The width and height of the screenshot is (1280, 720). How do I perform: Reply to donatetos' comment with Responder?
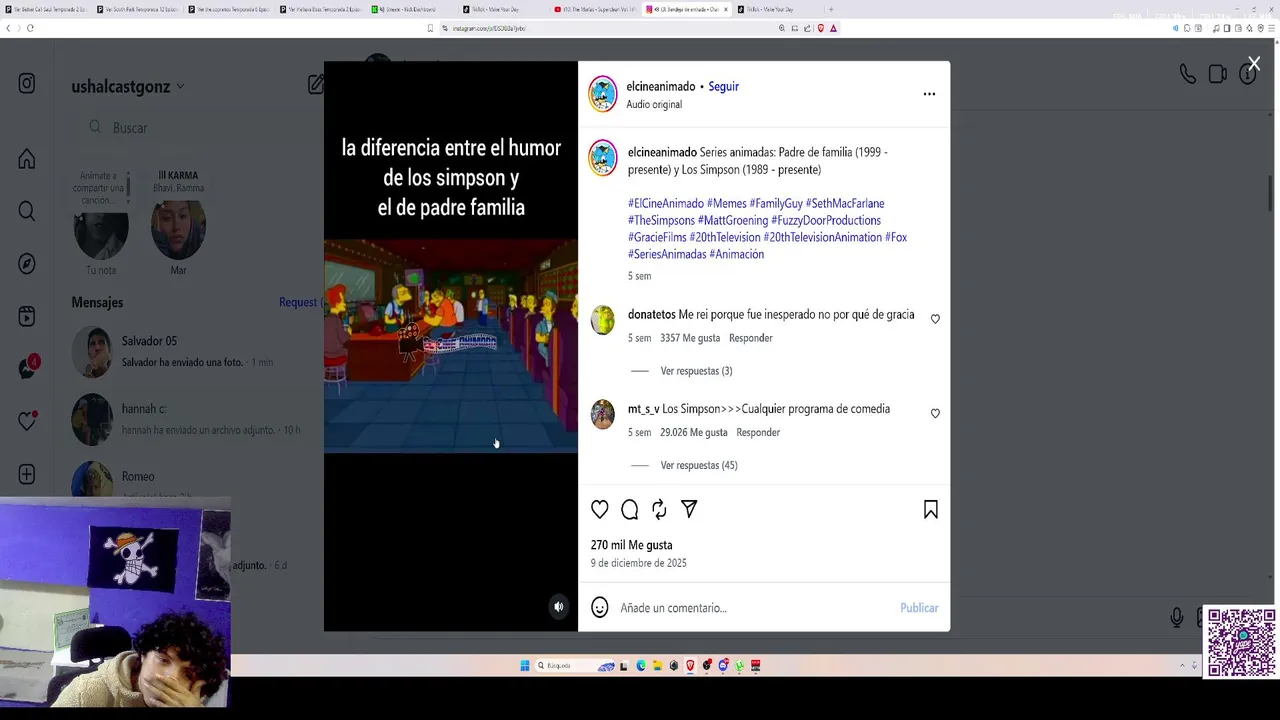750,338
